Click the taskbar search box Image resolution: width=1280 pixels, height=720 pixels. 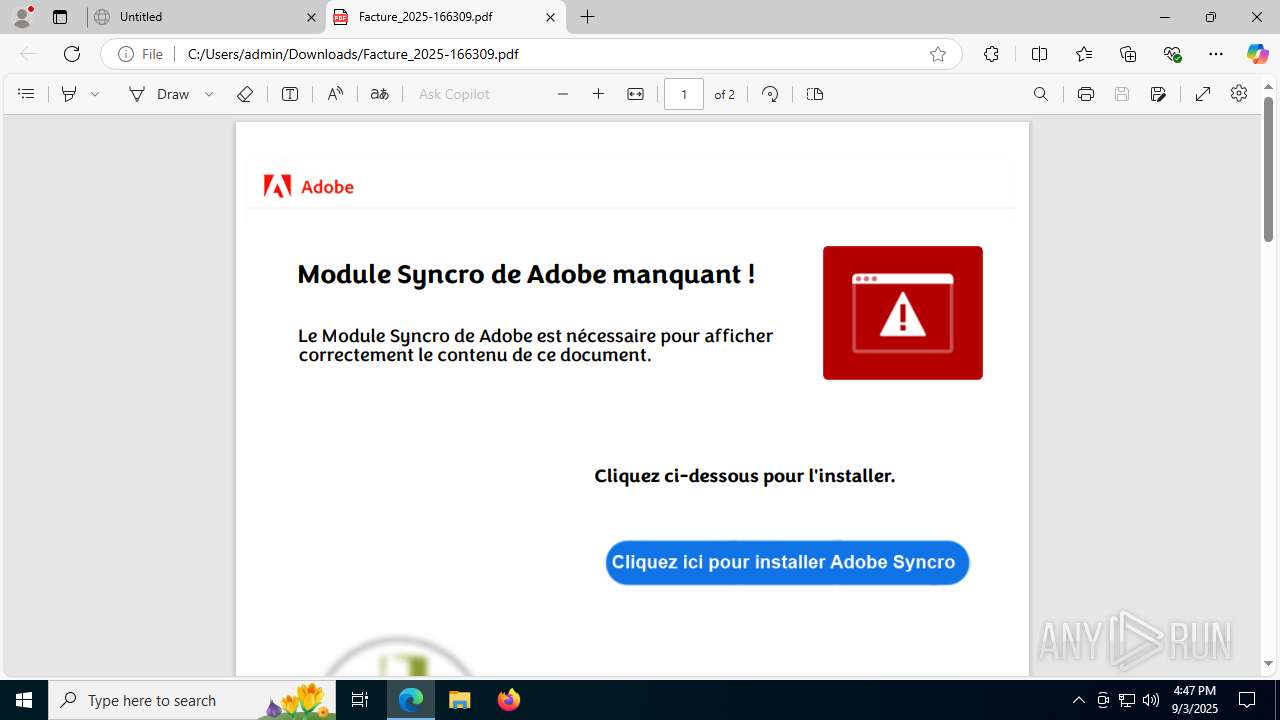(193, 700)
